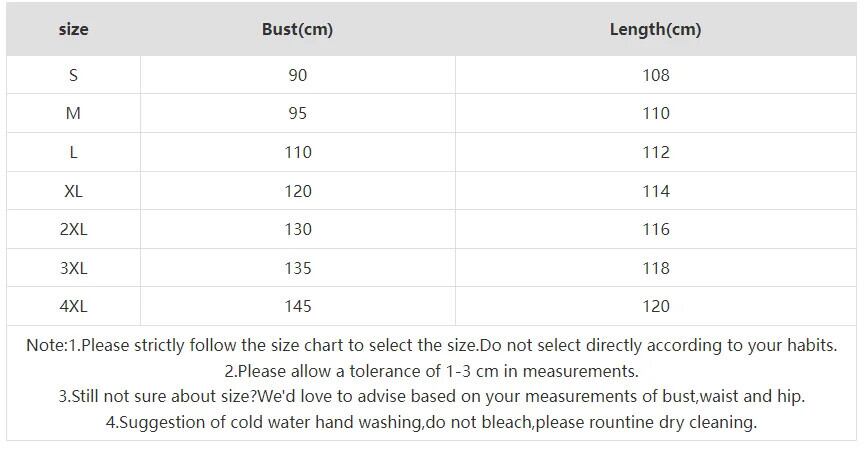Click the "size" column header
The width and height of the screenshot is (866, 449).
pos(73,29)
